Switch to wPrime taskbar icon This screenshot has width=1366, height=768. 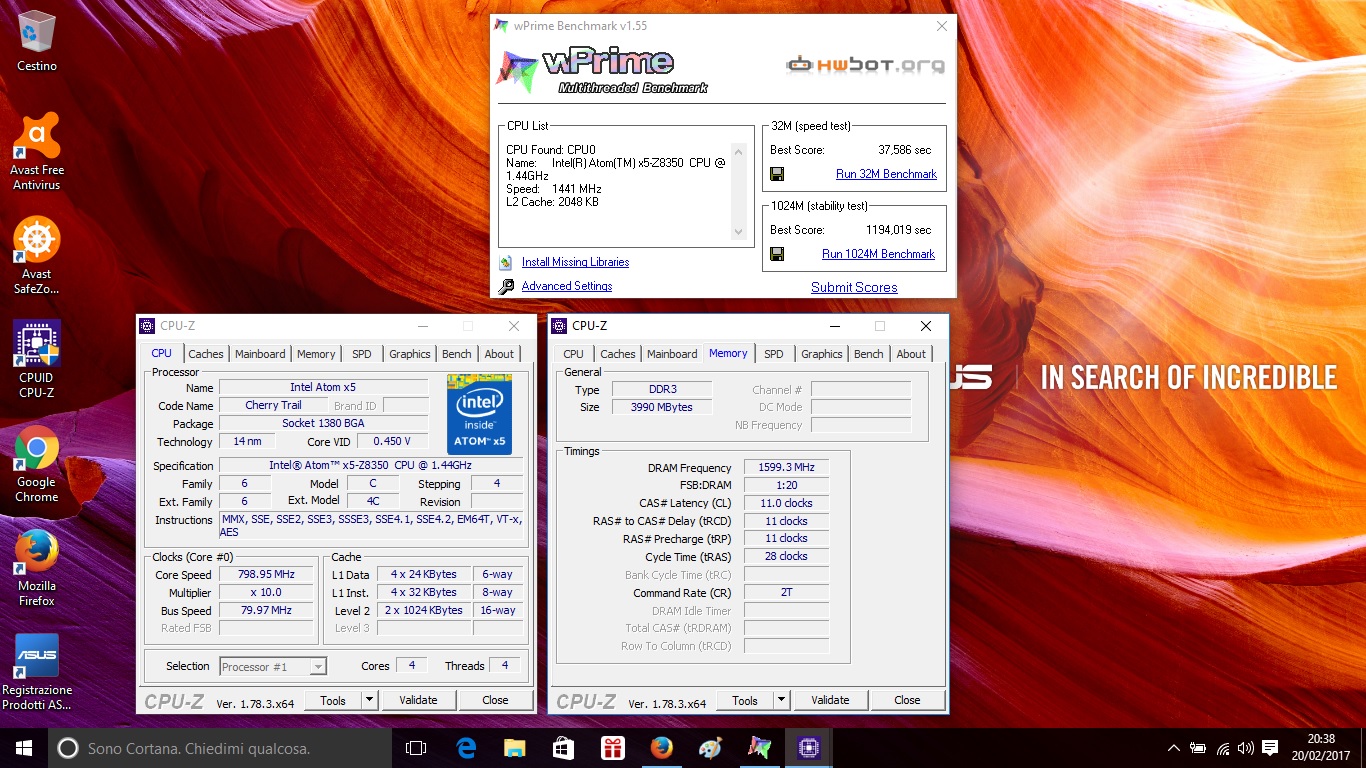pos(759,747)
